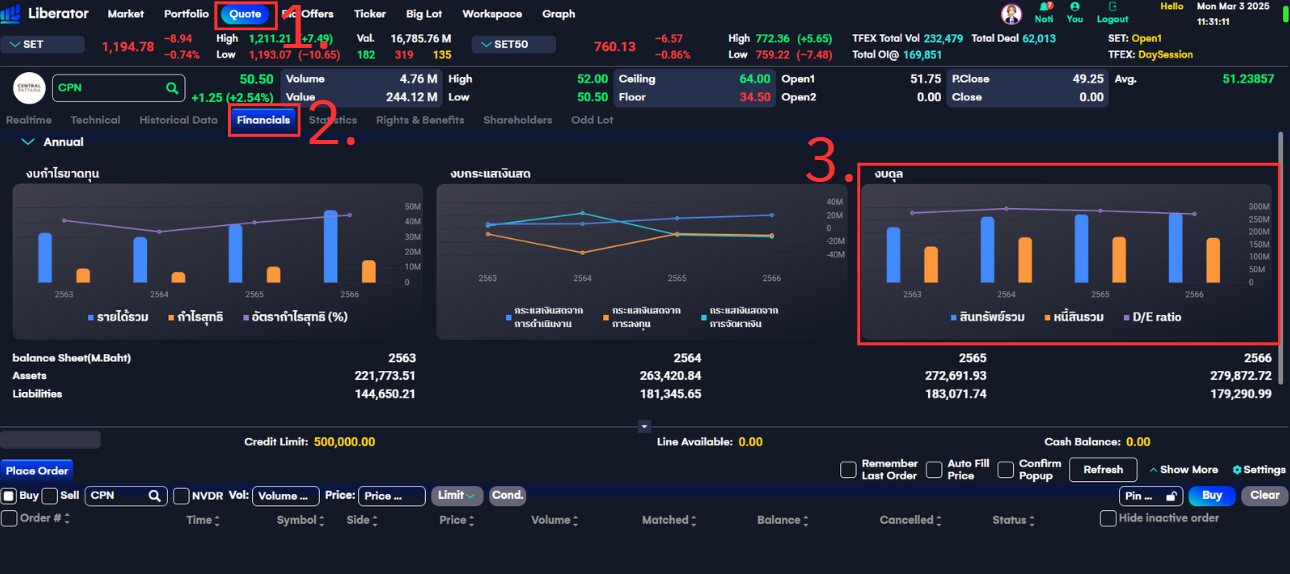Open the Market menu
Screen dimensions: 1290x574
tap(125, 14)
